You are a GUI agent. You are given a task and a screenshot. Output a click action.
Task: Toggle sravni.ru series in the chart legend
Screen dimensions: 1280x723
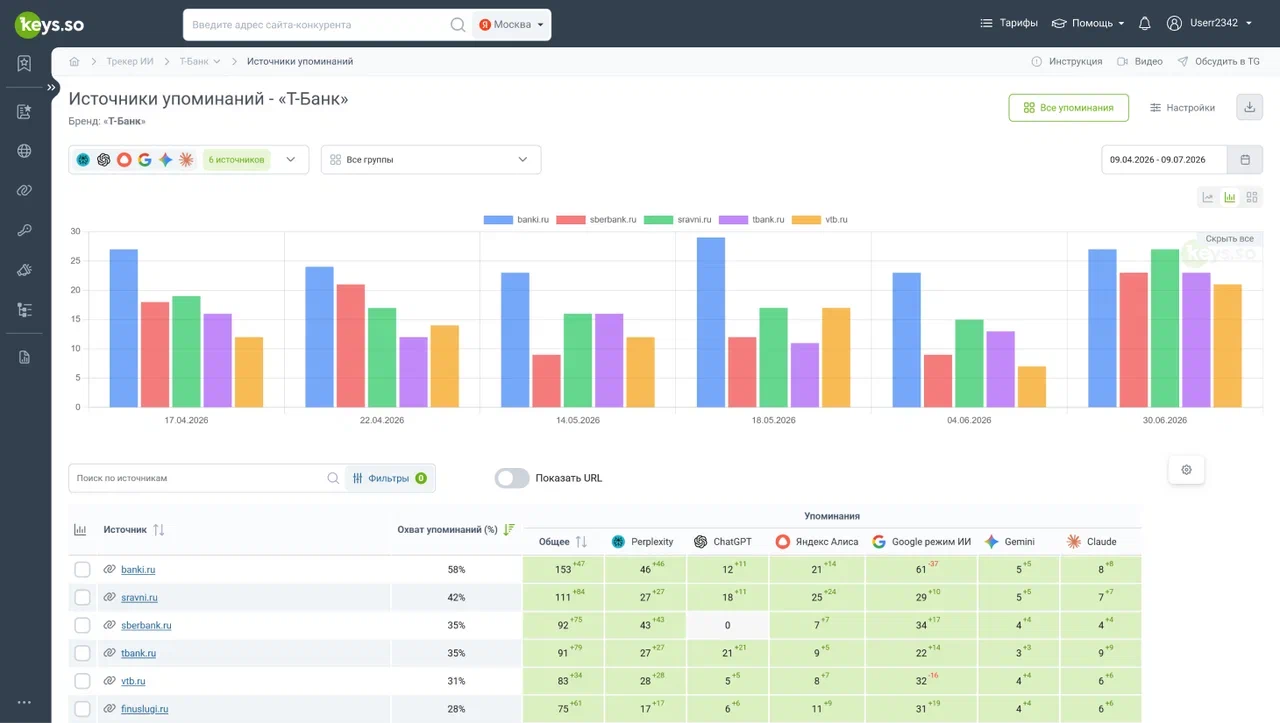tap(677, 219)
